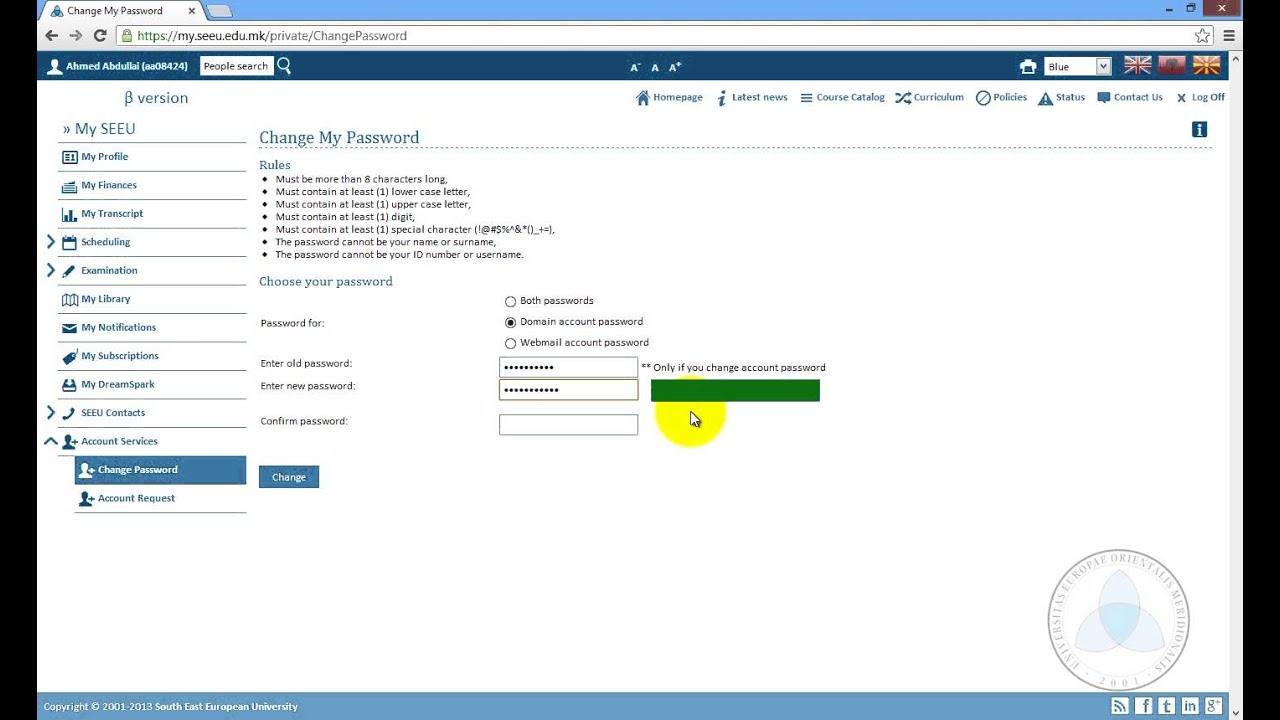
Task: Reload the page with refresh icon
Action: [x=100, y=35]
